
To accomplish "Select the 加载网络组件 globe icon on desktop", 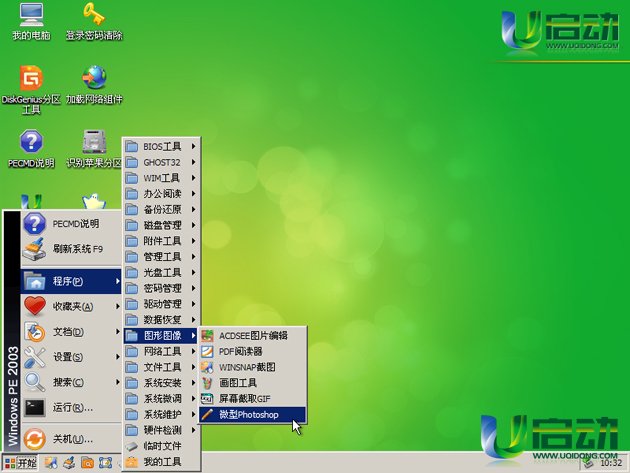I will pos(94,84).
